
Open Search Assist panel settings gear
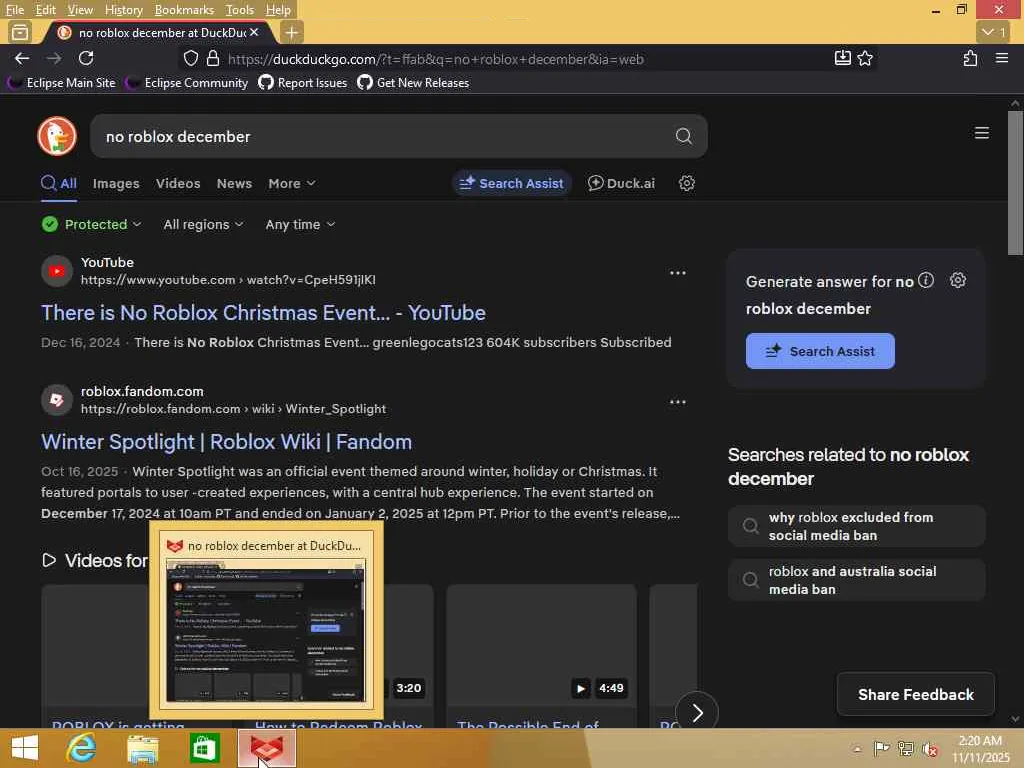[957, 281]
